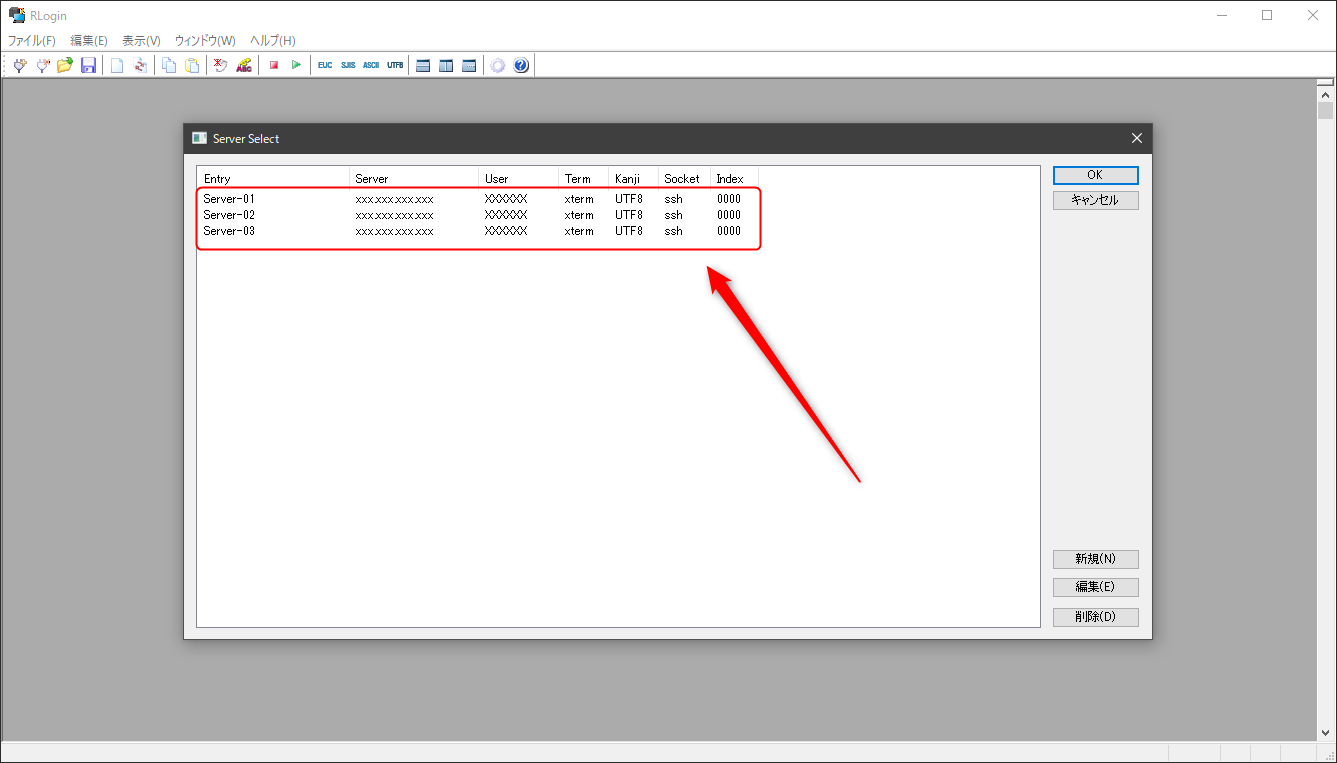Click the paste clipboard toolbar icon

192,65
